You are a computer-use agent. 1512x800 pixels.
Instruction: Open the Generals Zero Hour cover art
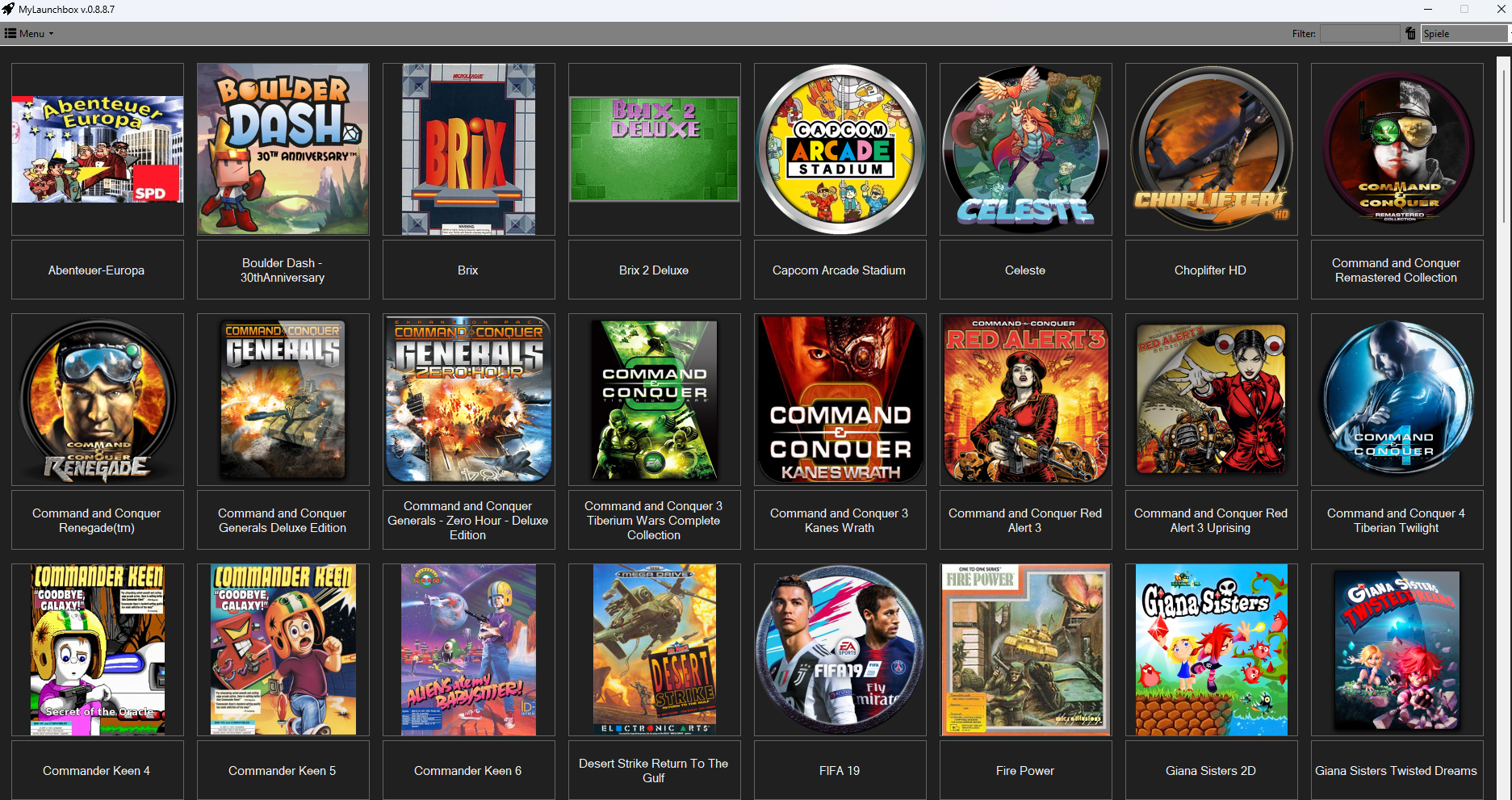469,400
